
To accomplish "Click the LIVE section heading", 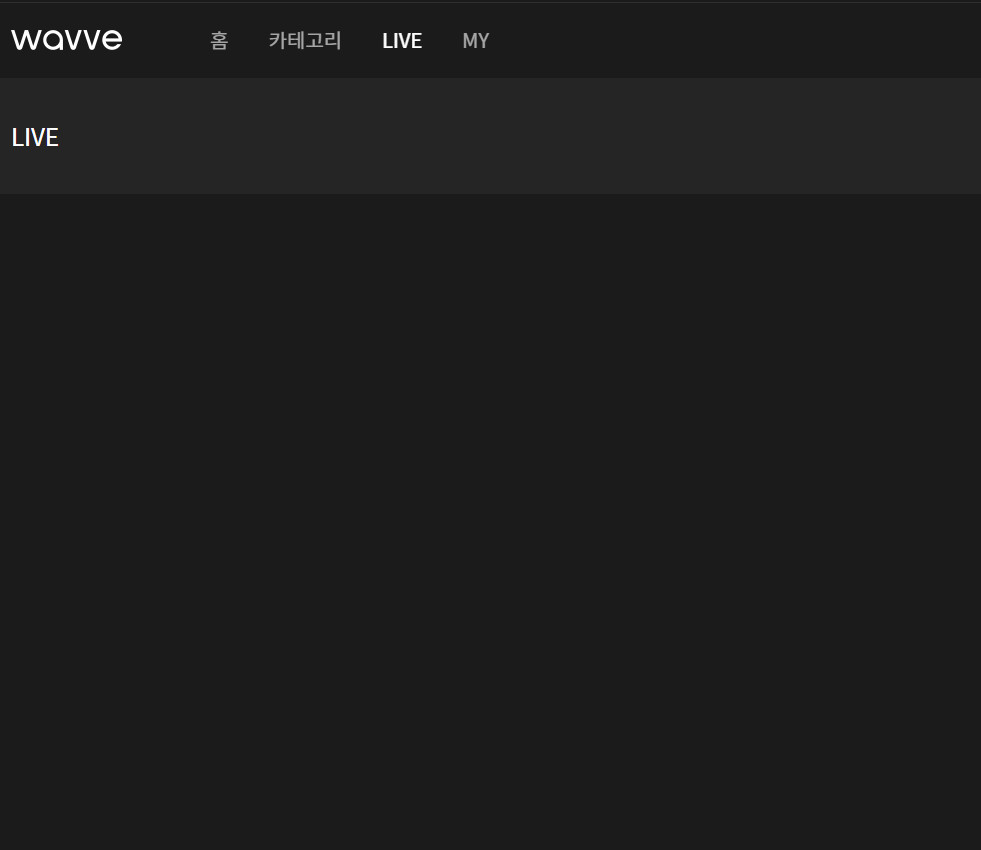I will [35, 138].
